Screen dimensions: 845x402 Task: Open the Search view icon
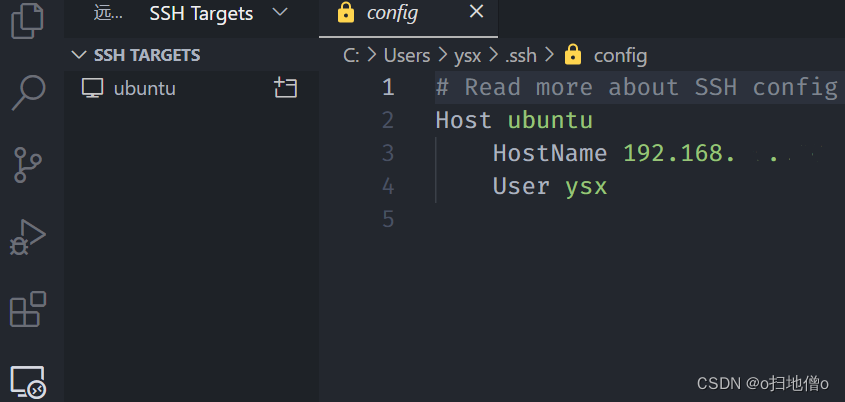click(x=28, y=91)
